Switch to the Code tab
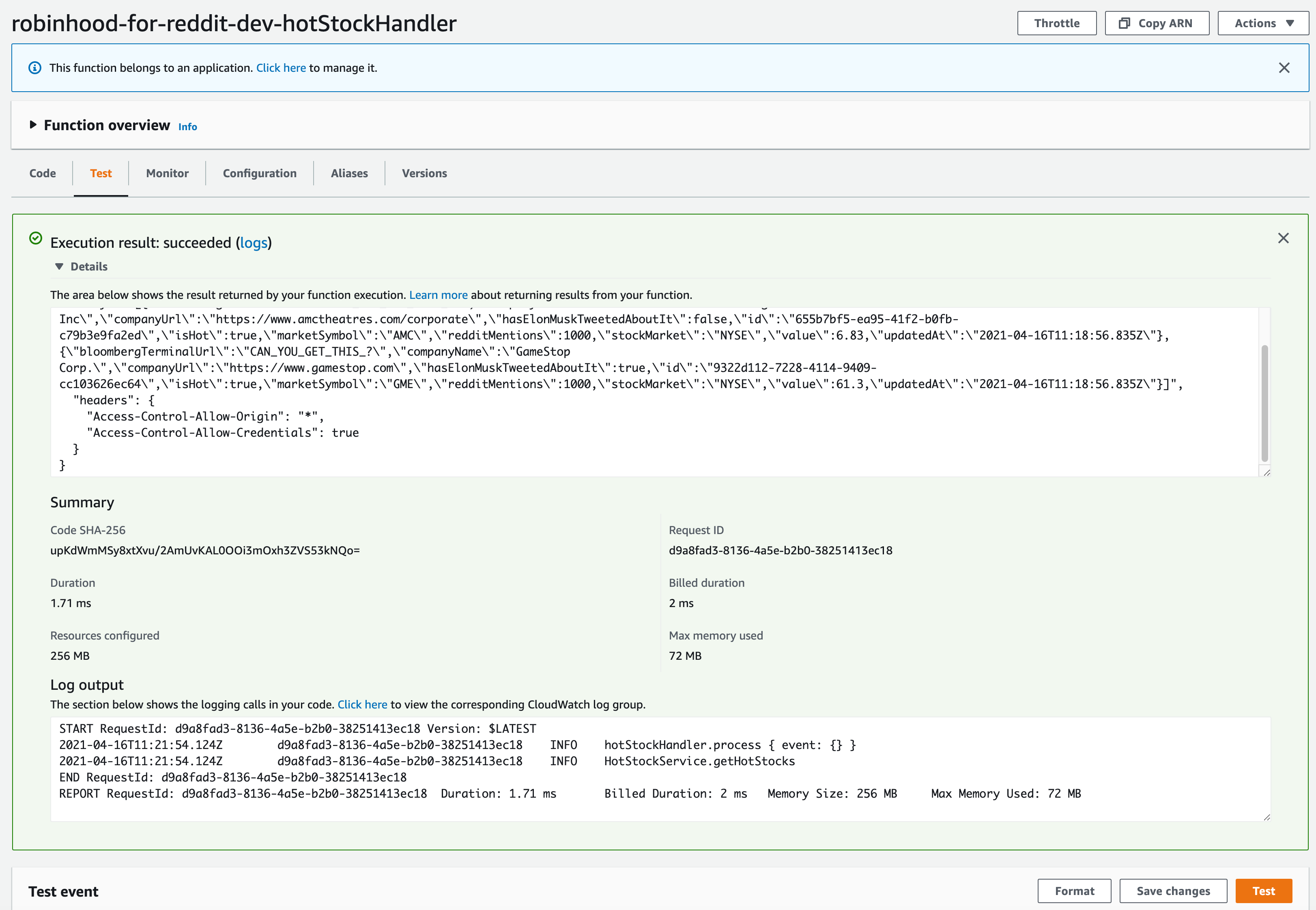Viewport: 1316px width, 910px height. tap(43, 173)
